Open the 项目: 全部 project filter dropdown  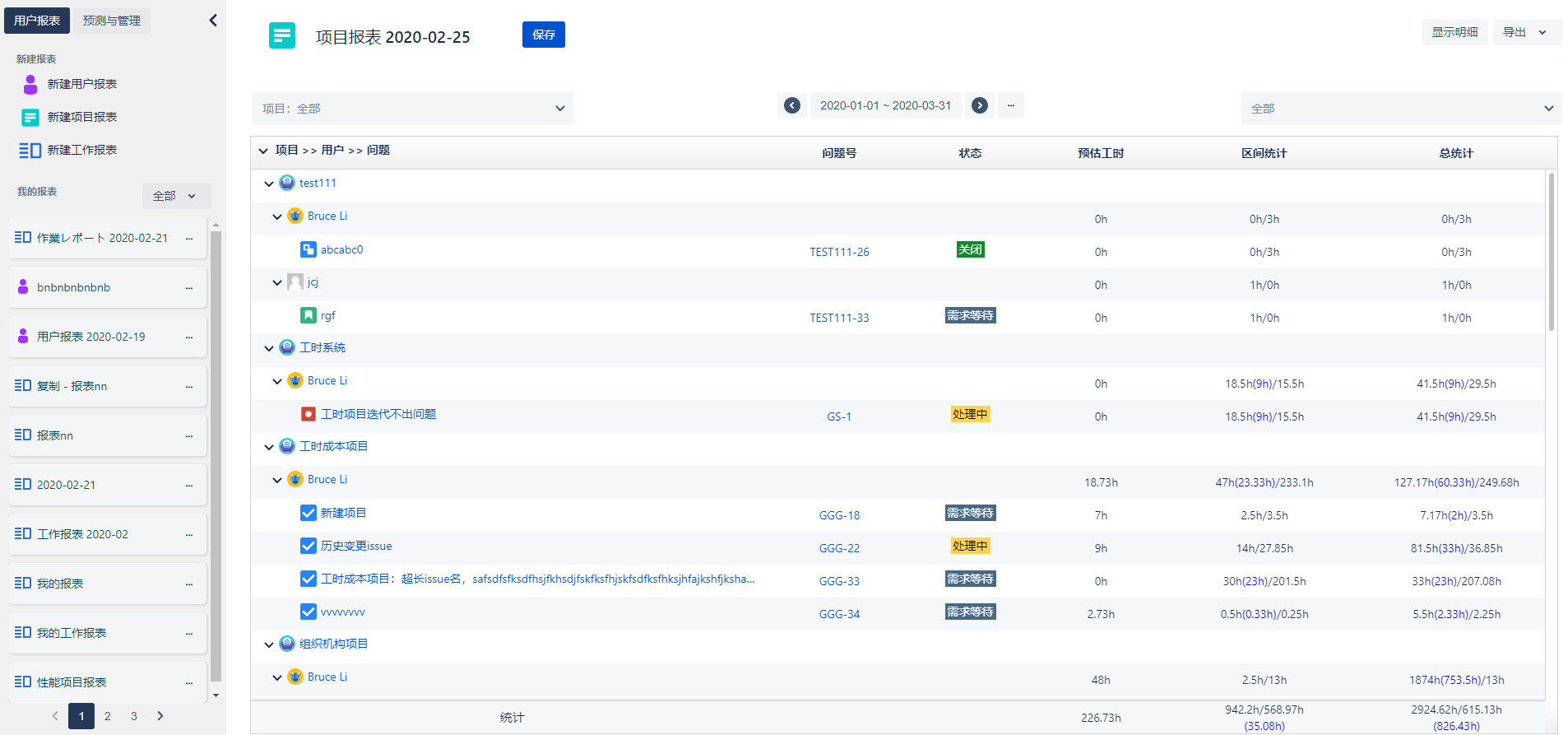point(413,109)
